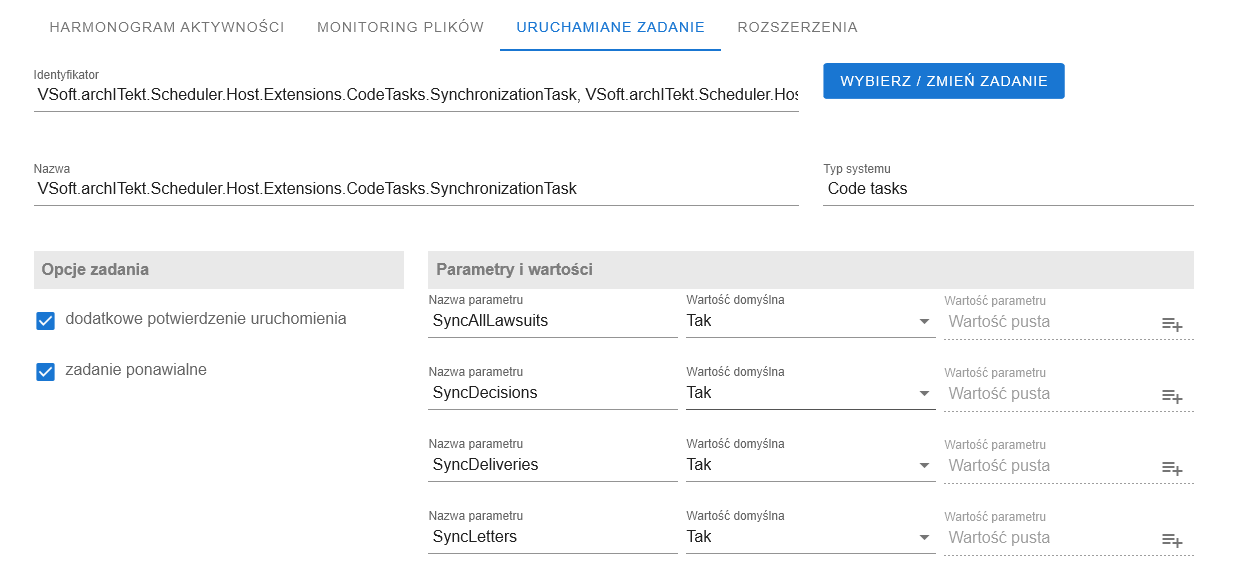Click the Wybierz / Zmień zadanie button
The height and width of the screenshot is (564, 1242).
[944, 81]
